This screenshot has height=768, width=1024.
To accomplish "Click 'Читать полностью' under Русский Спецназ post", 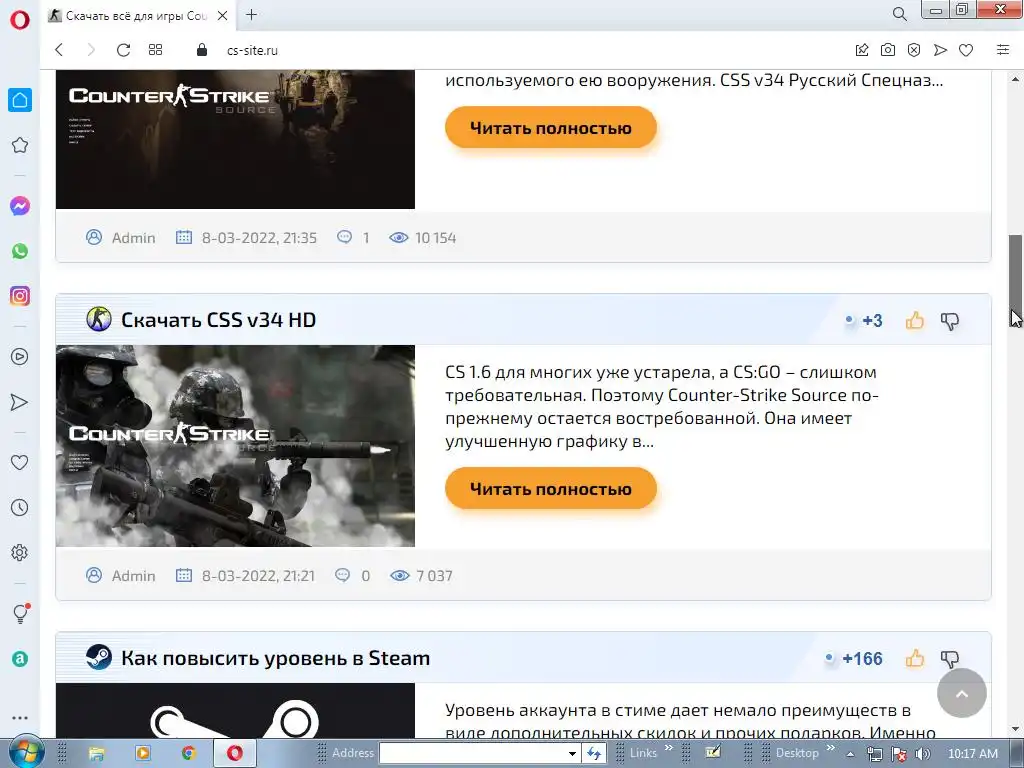I will click(551, 127).
